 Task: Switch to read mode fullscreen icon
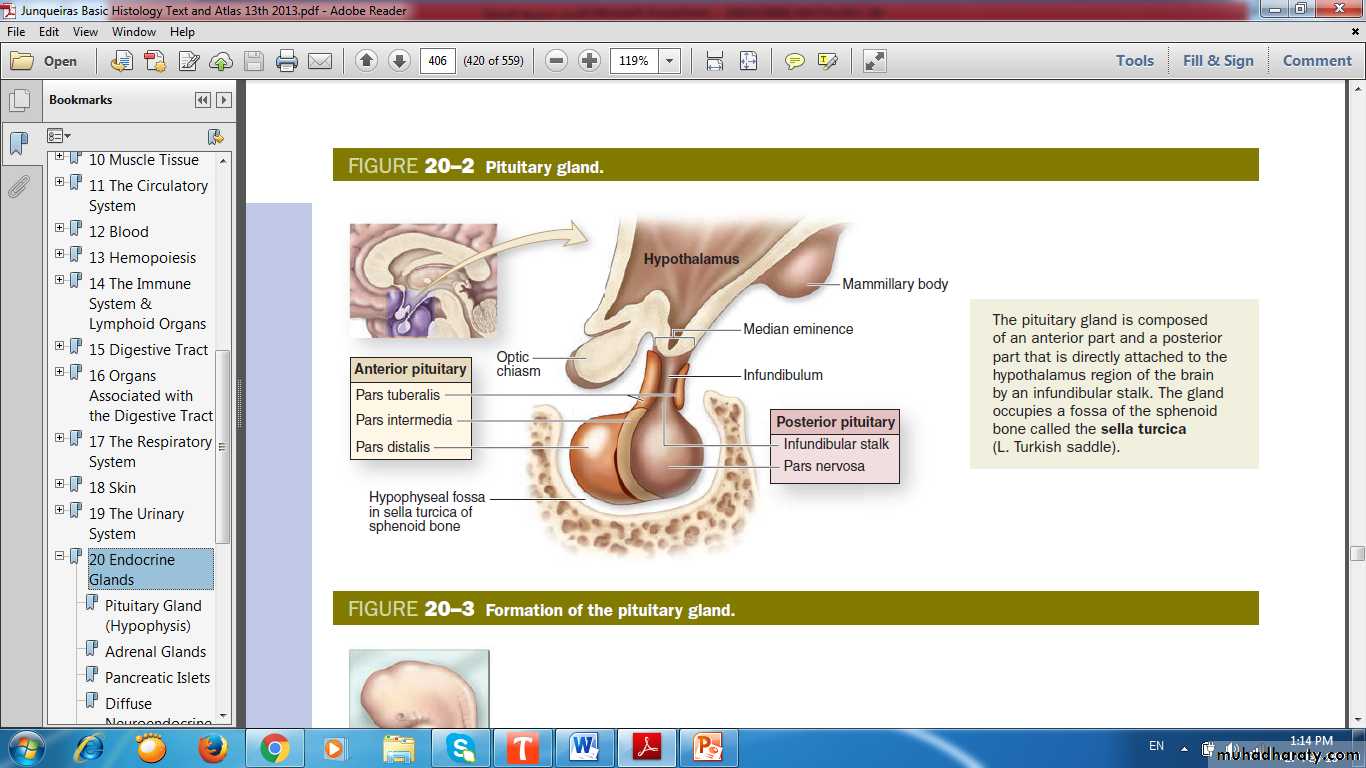pos(875,61)
